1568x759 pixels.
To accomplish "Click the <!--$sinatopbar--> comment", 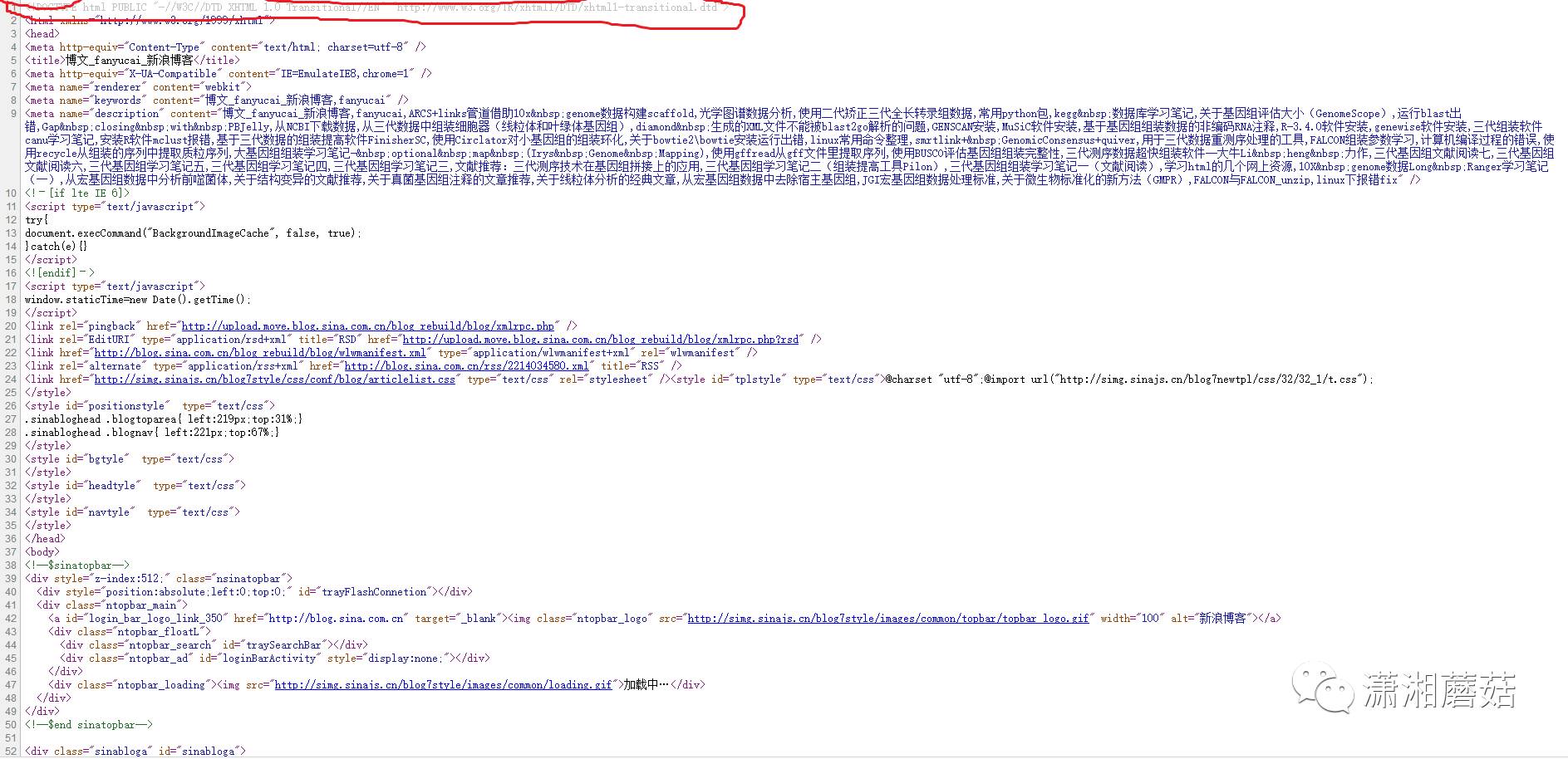I will [77, 566].
